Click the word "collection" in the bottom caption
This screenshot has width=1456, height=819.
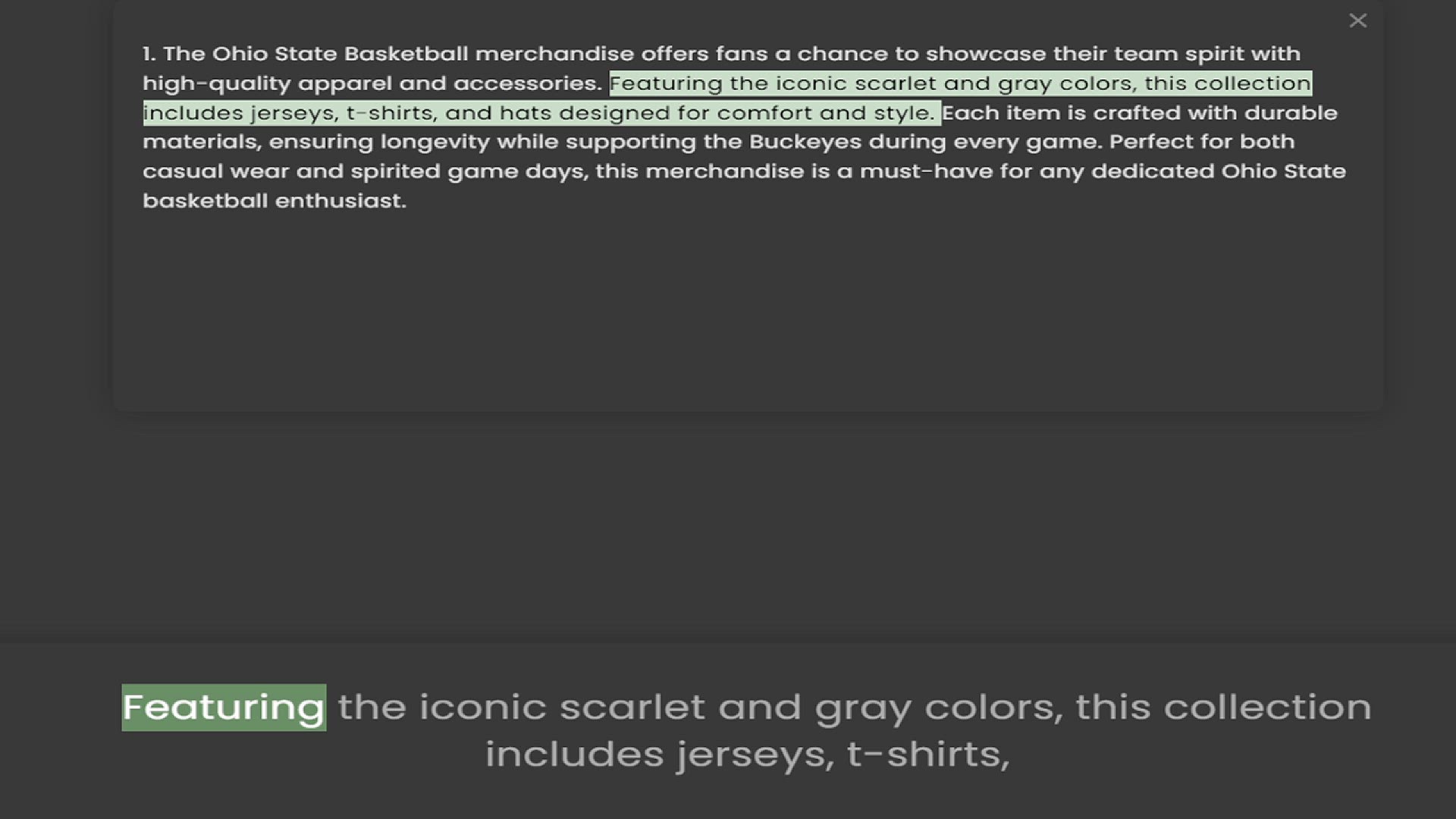pyautogui.click(x=1267, y=707)
